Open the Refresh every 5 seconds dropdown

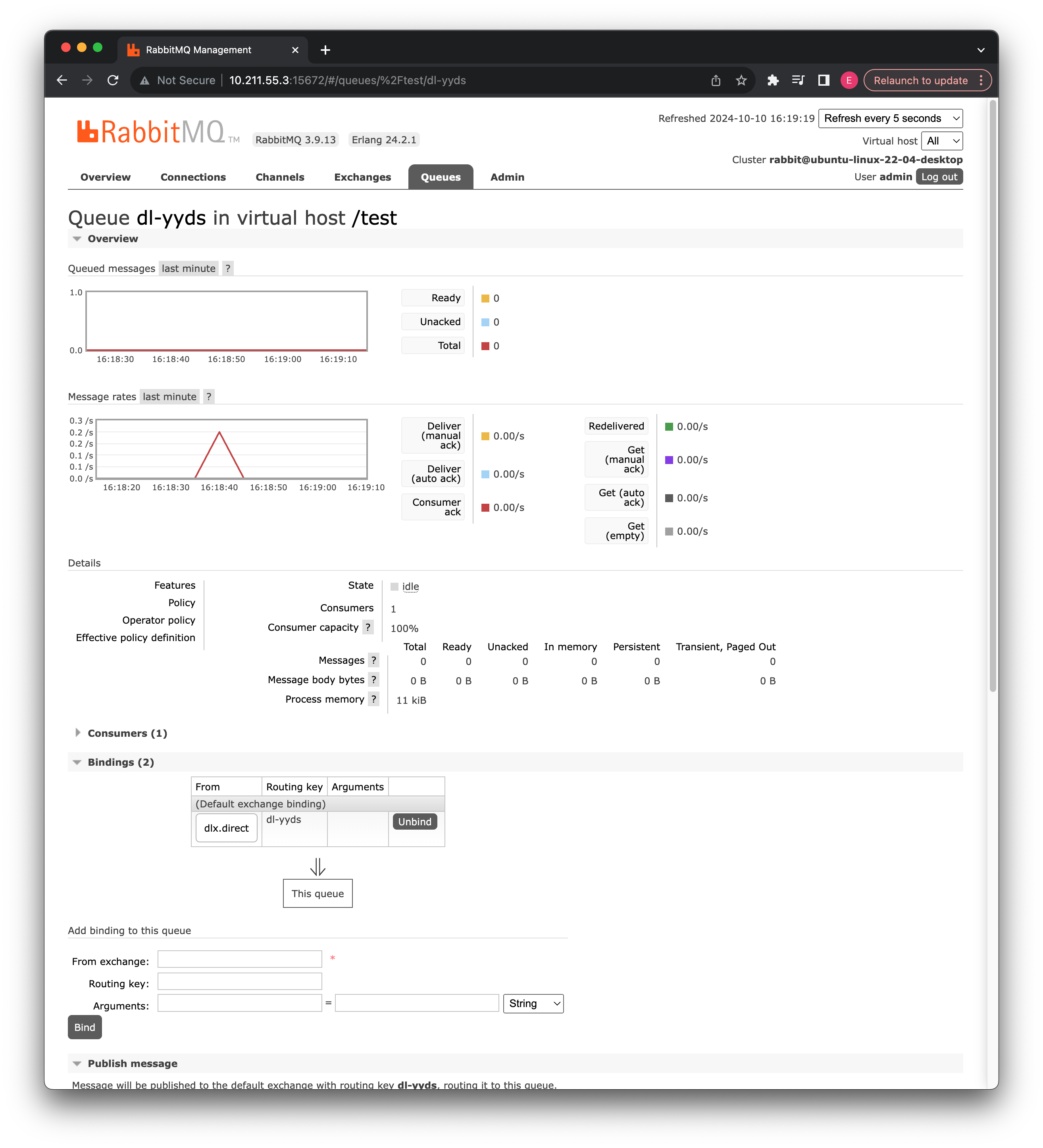(x=890, y=118)
